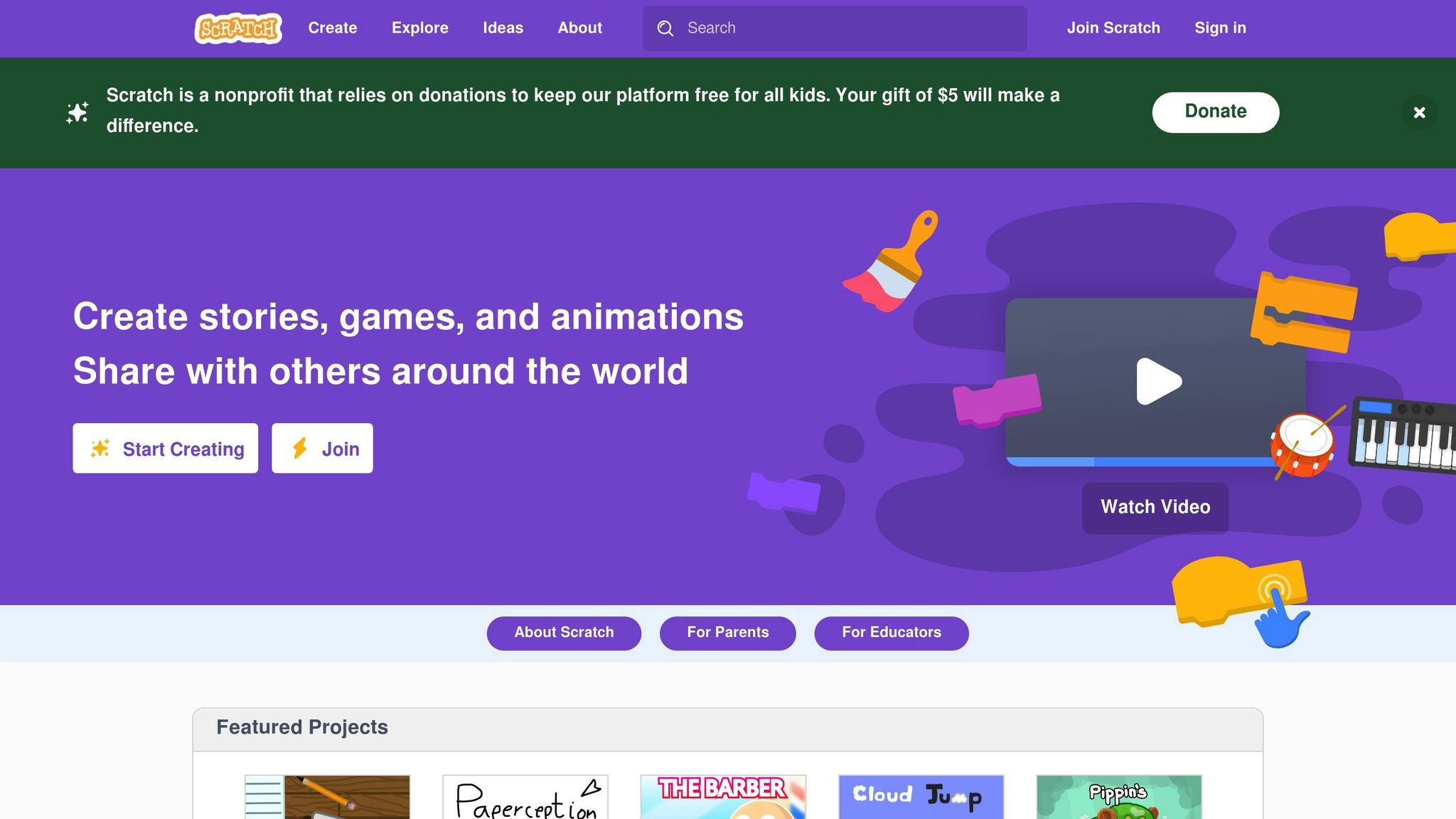Click the Featured Projects heading

pyautogui.click(x=302, y=727)
